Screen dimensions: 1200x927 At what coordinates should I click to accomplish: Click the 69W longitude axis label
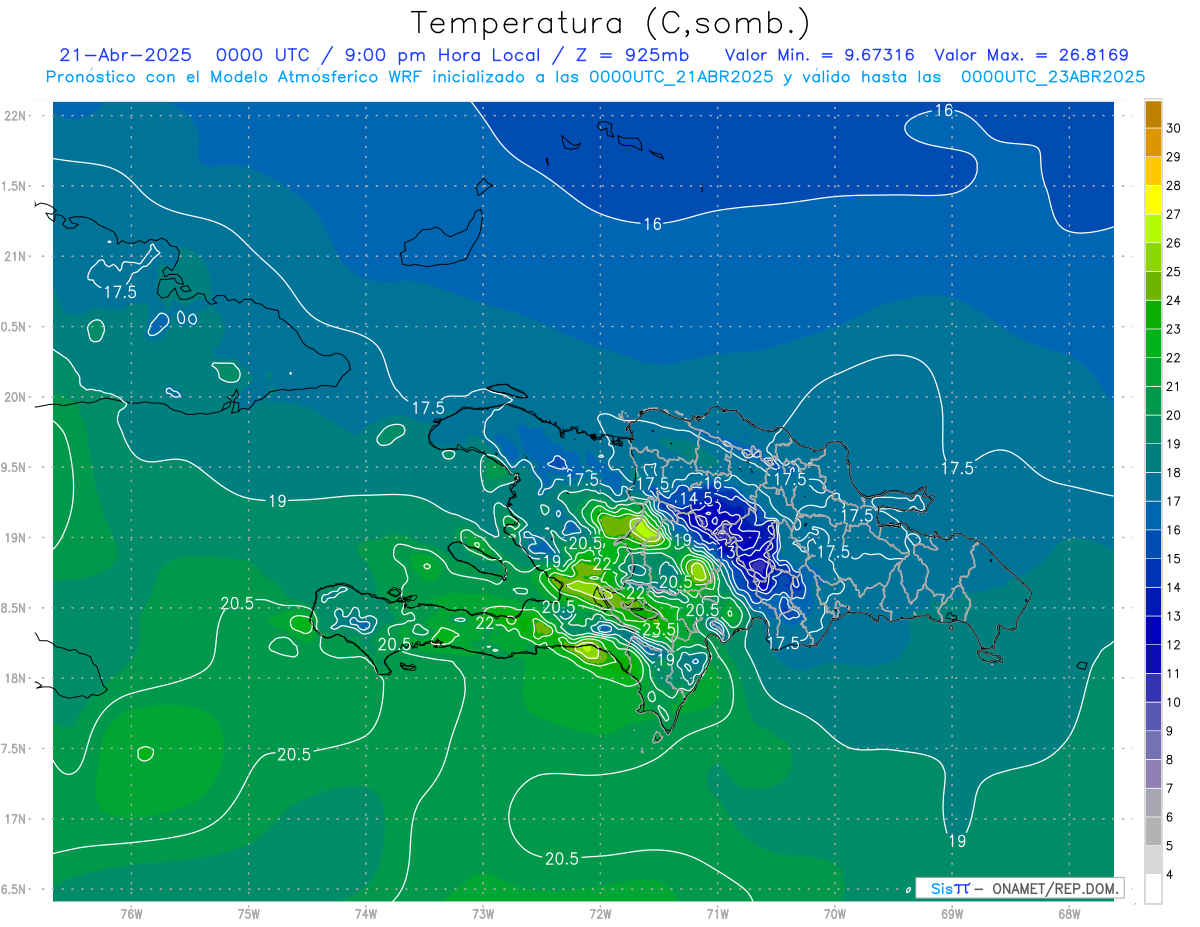[952, 913]
